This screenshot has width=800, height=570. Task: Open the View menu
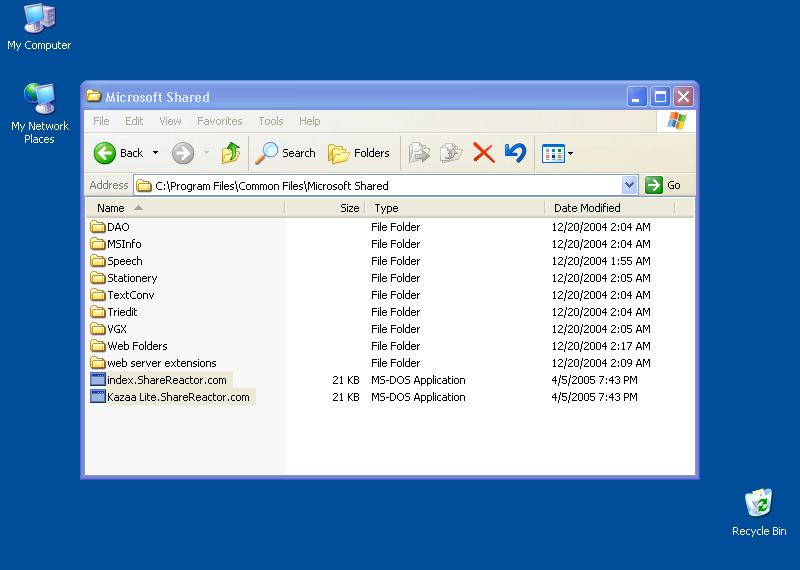click(x=170, y=121)
